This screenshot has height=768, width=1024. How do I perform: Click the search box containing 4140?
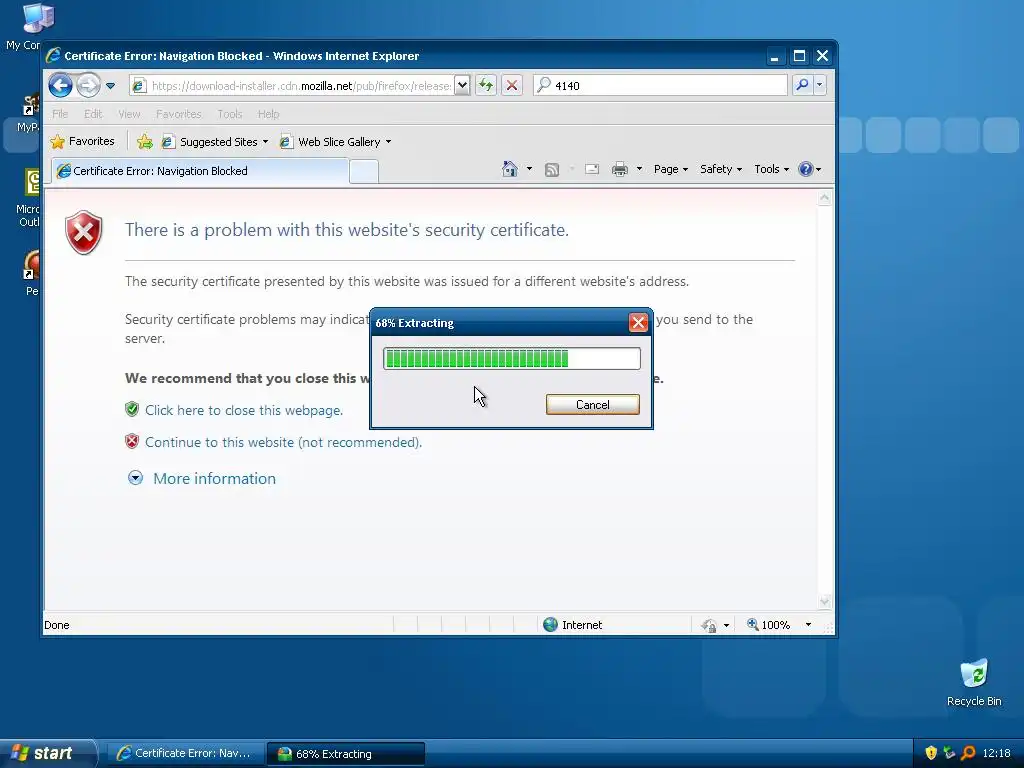(x=660, y=86)
